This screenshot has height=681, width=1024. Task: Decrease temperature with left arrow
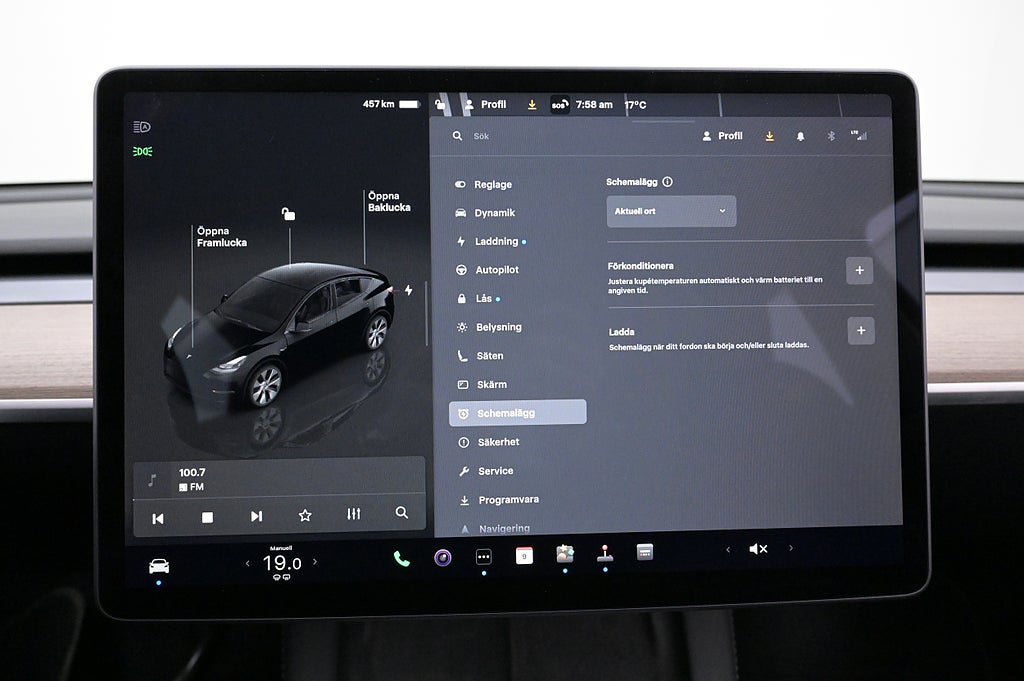coord(248,563)
